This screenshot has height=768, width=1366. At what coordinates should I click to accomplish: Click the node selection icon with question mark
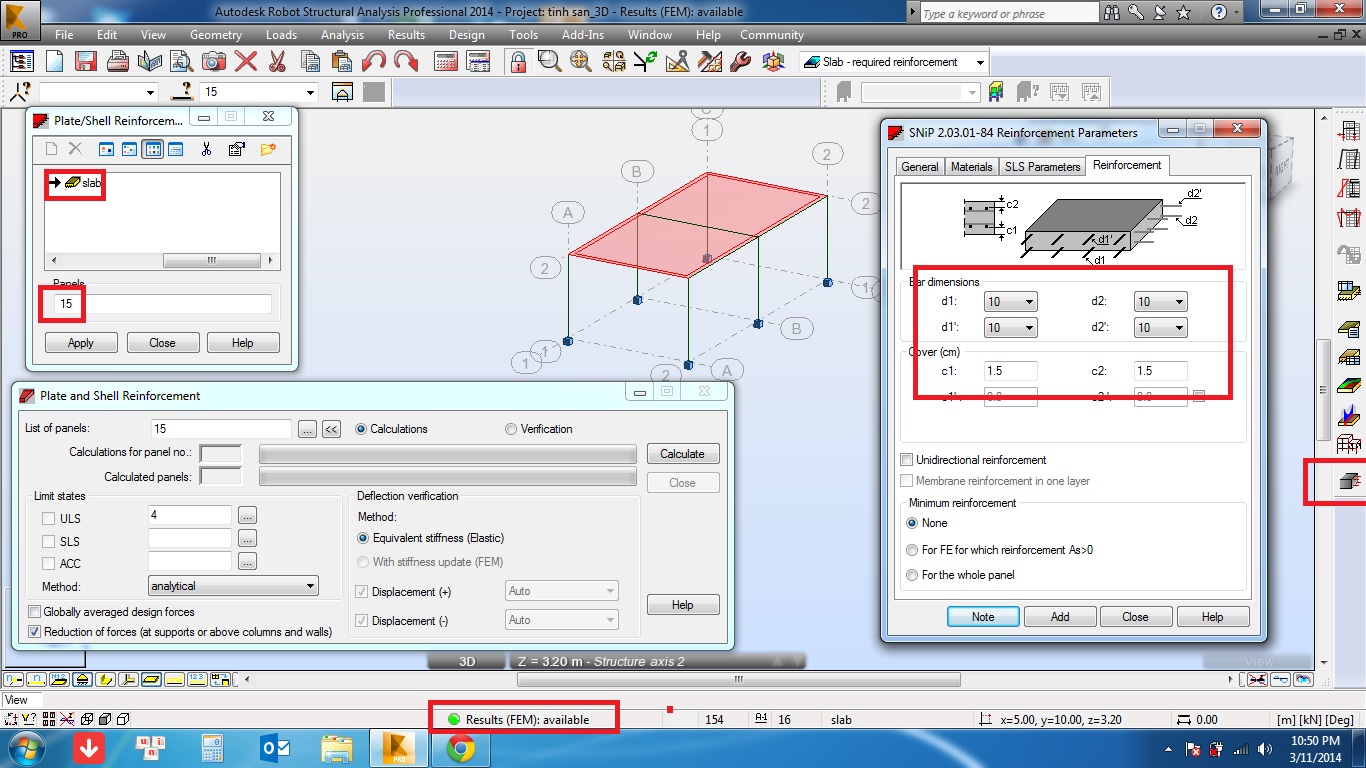(19, 93)
